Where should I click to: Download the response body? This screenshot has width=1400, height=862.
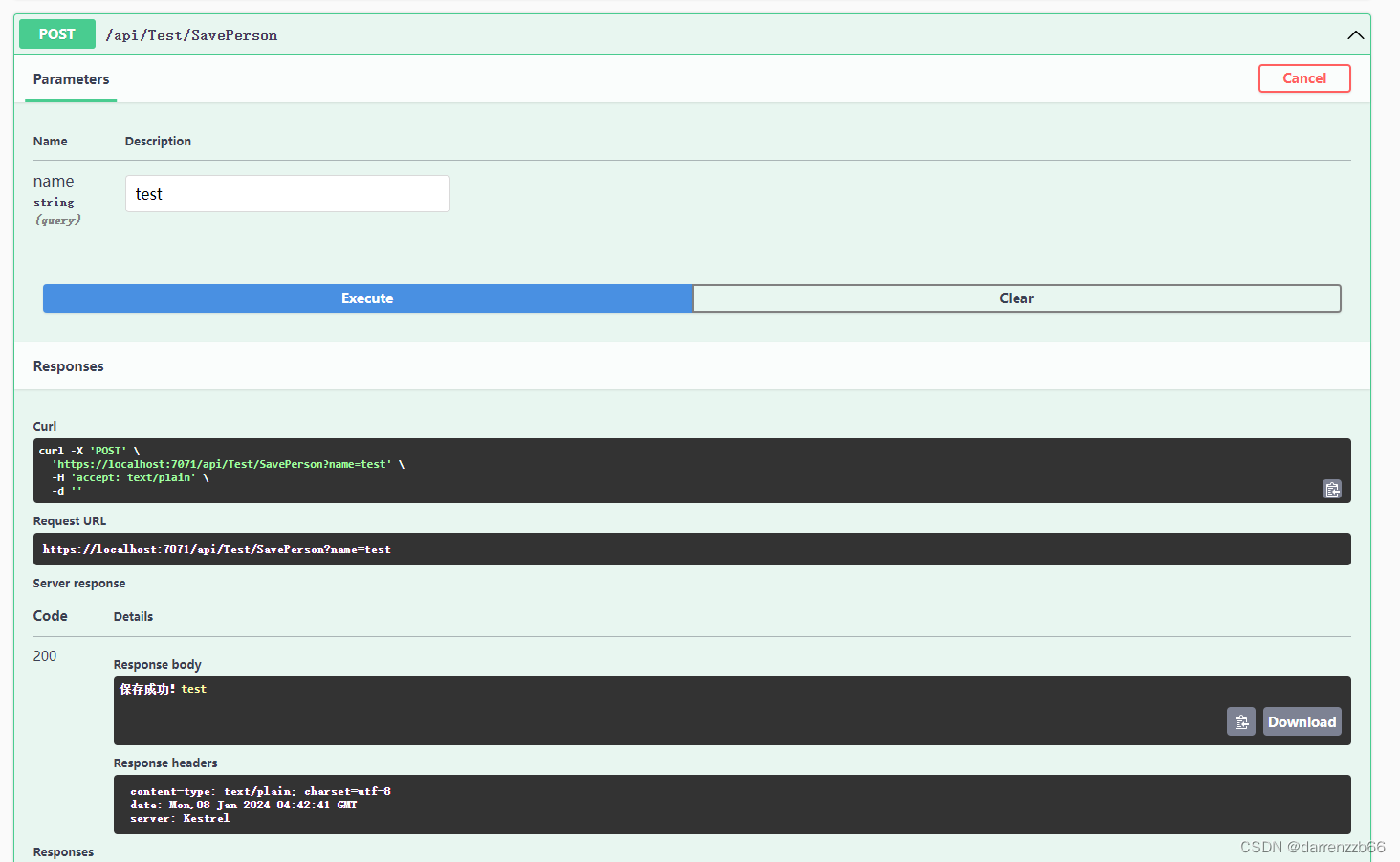pos(1302,721)
